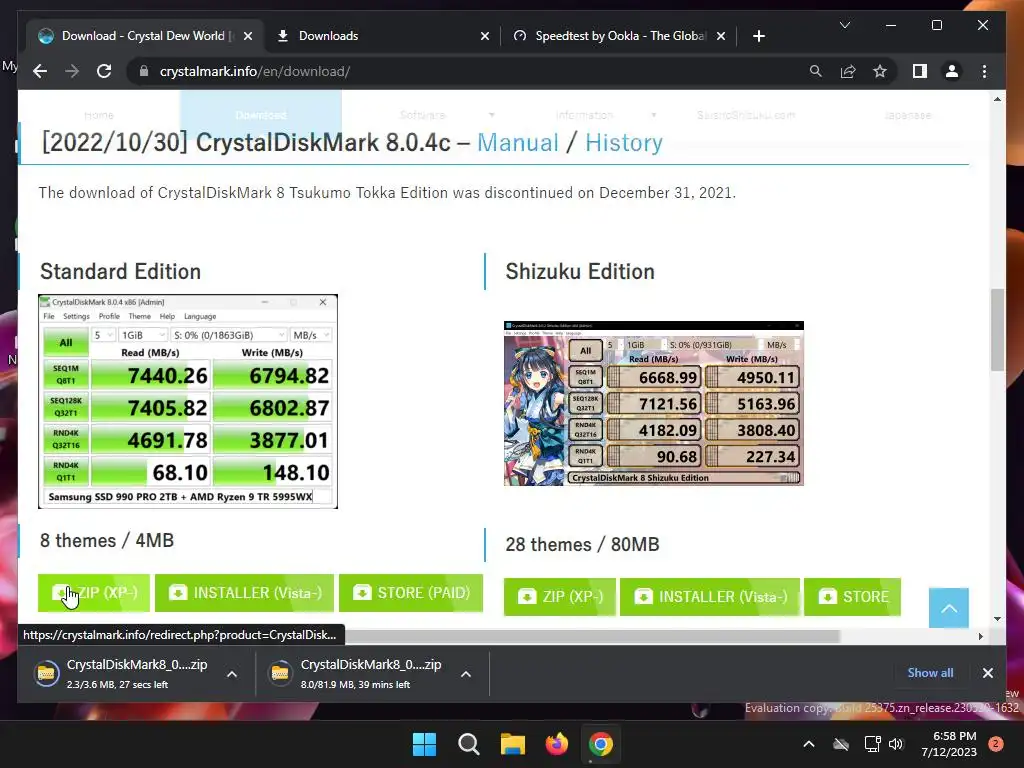Reload the current page

[x=104, y=71]
